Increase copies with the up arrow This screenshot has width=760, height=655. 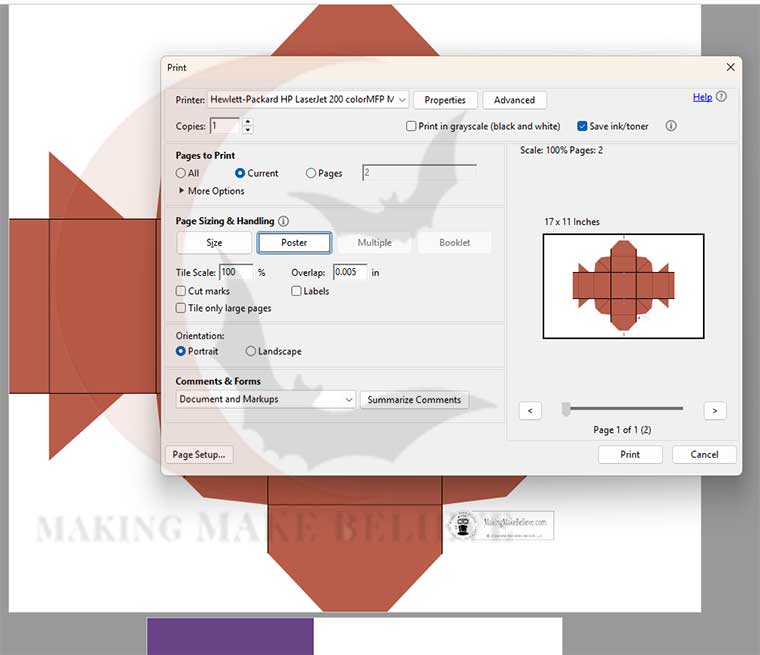(x=248, y=122)
